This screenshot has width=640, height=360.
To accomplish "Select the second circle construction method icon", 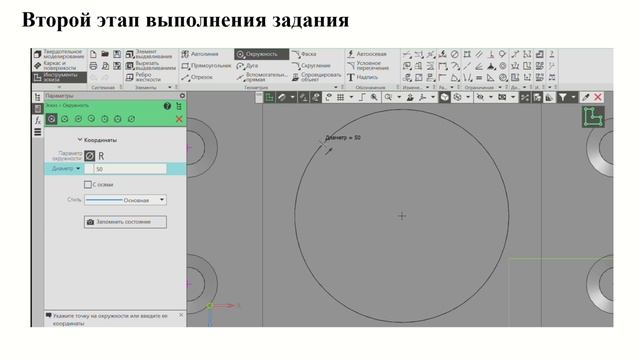I will pyautogui.click(x=64, y=119).
